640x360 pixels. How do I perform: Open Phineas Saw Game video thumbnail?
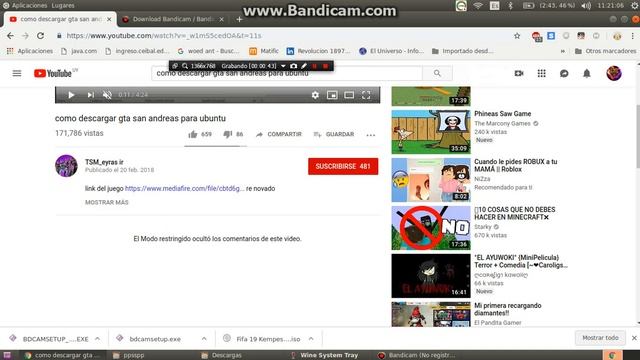tap(431, 132)
